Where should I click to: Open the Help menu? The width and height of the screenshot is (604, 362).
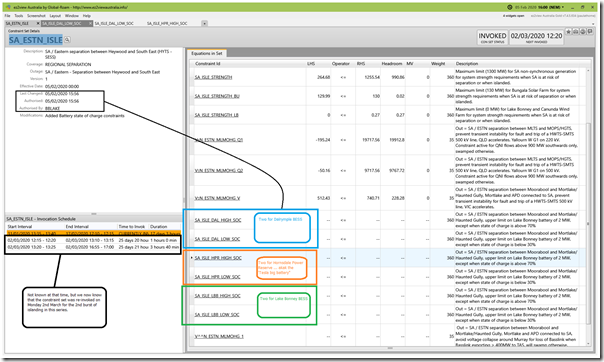87,16
